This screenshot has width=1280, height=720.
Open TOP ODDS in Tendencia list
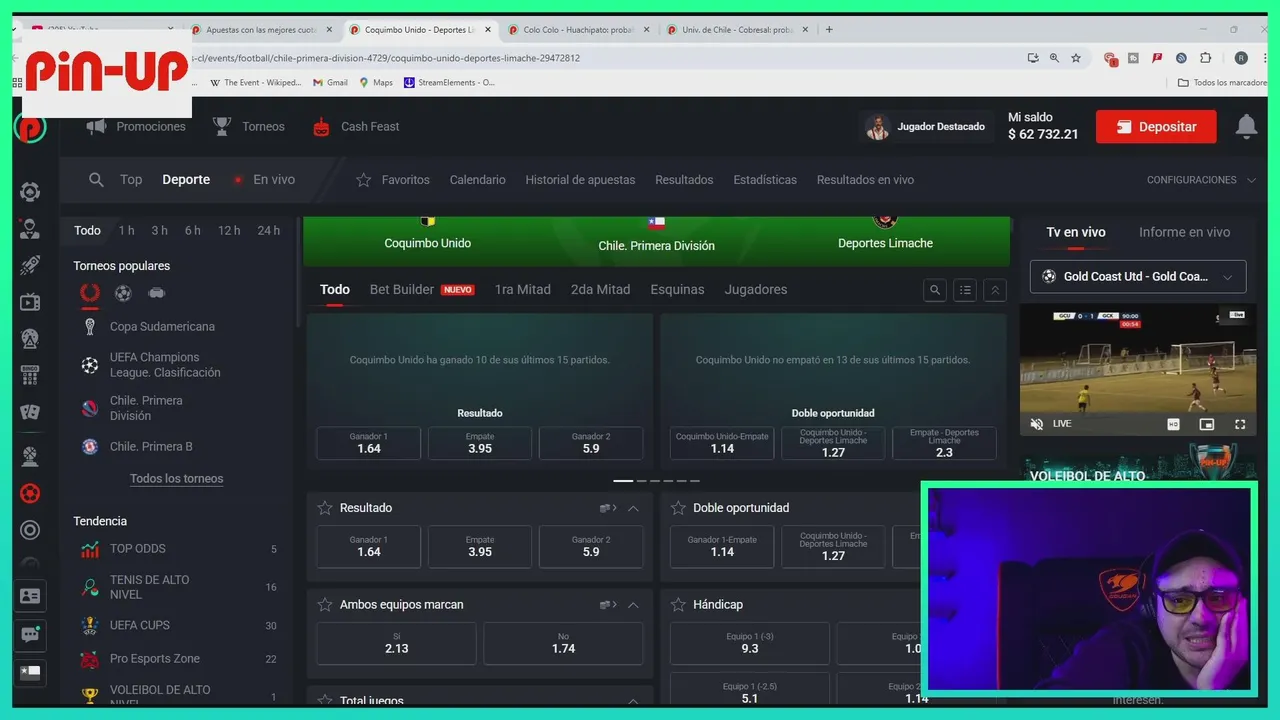[138, 549]
